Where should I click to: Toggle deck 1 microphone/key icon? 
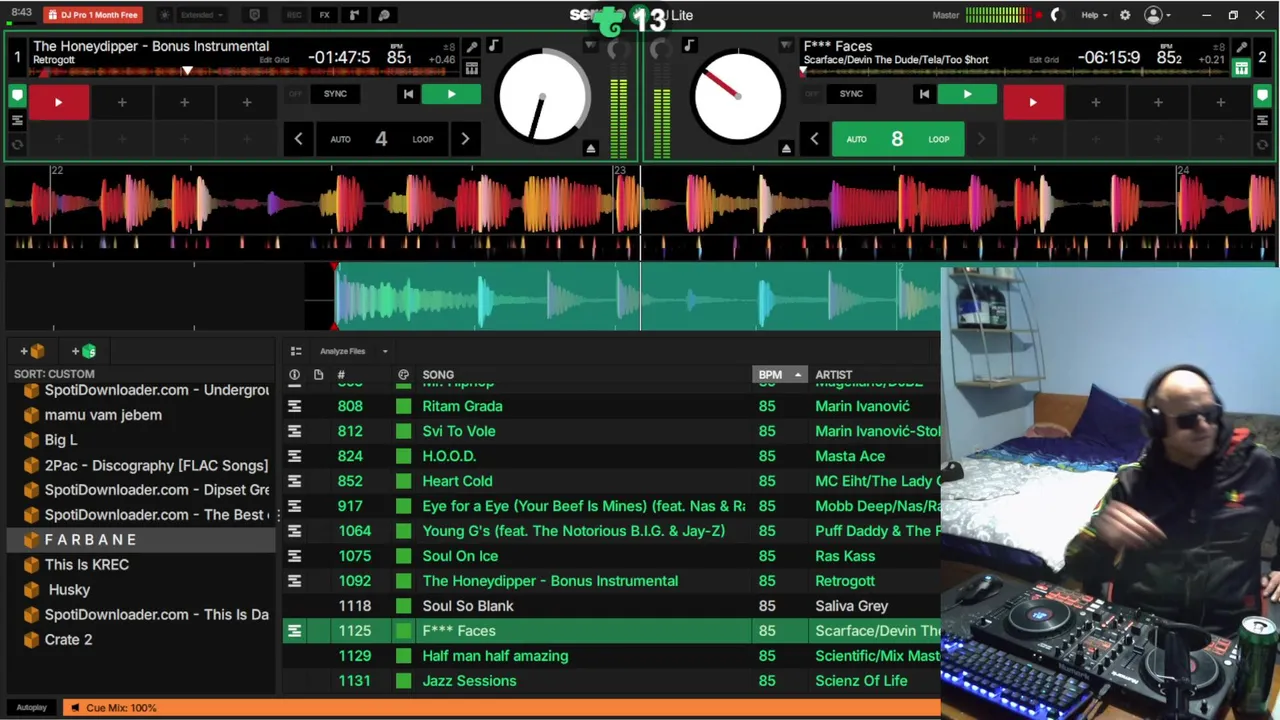472,47
